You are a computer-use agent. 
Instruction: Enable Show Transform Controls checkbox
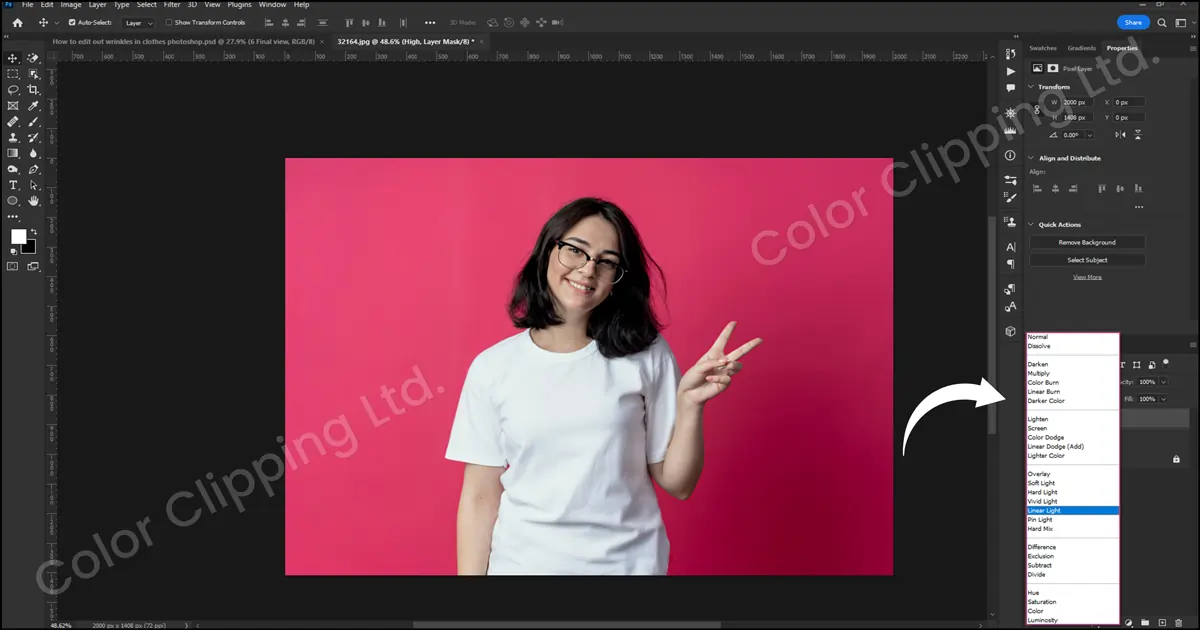pyautogui.click(x=169, y=22)
